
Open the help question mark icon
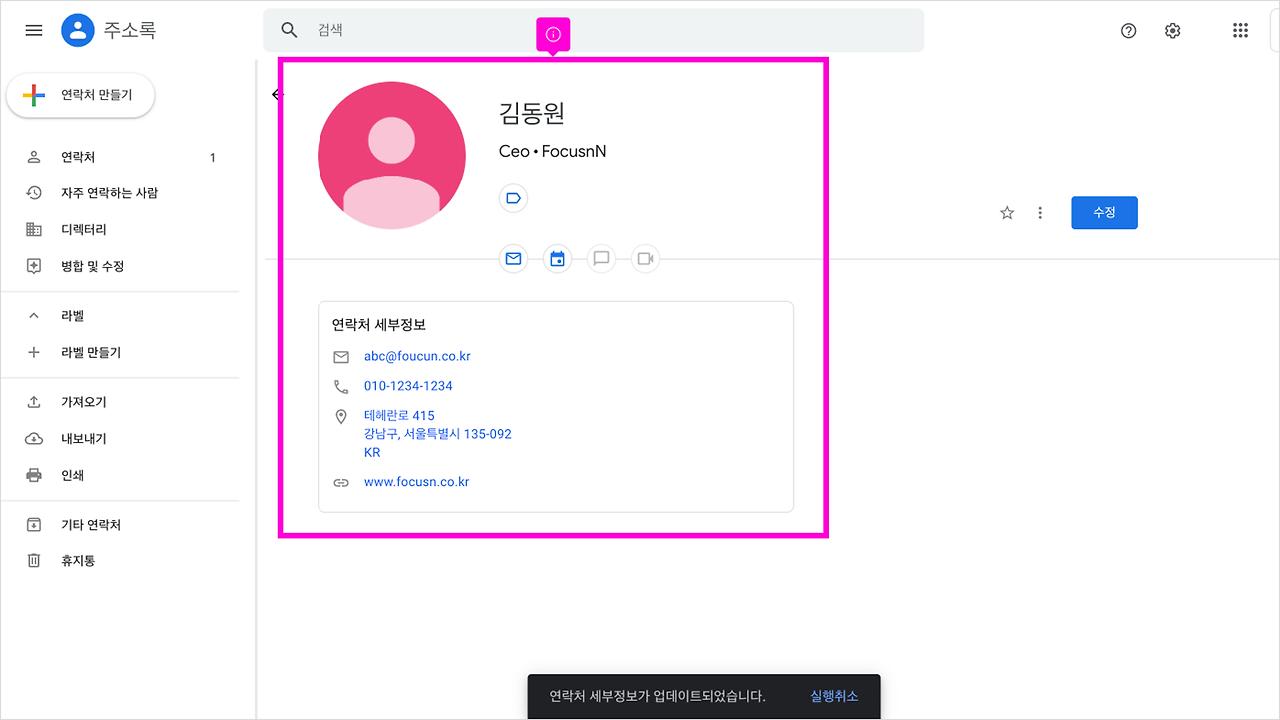pyautogui.click(x=1128, y=31)
